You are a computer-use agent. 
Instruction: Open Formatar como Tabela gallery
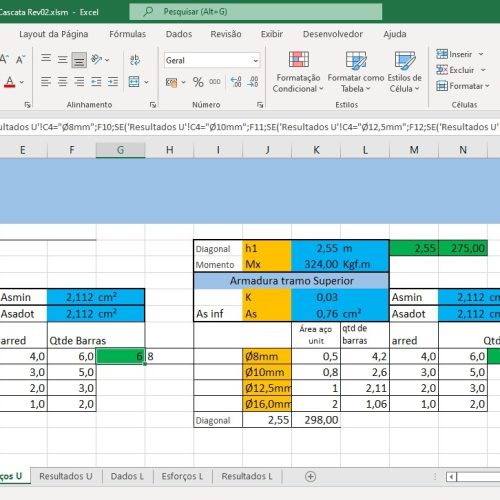pos(356,72)
